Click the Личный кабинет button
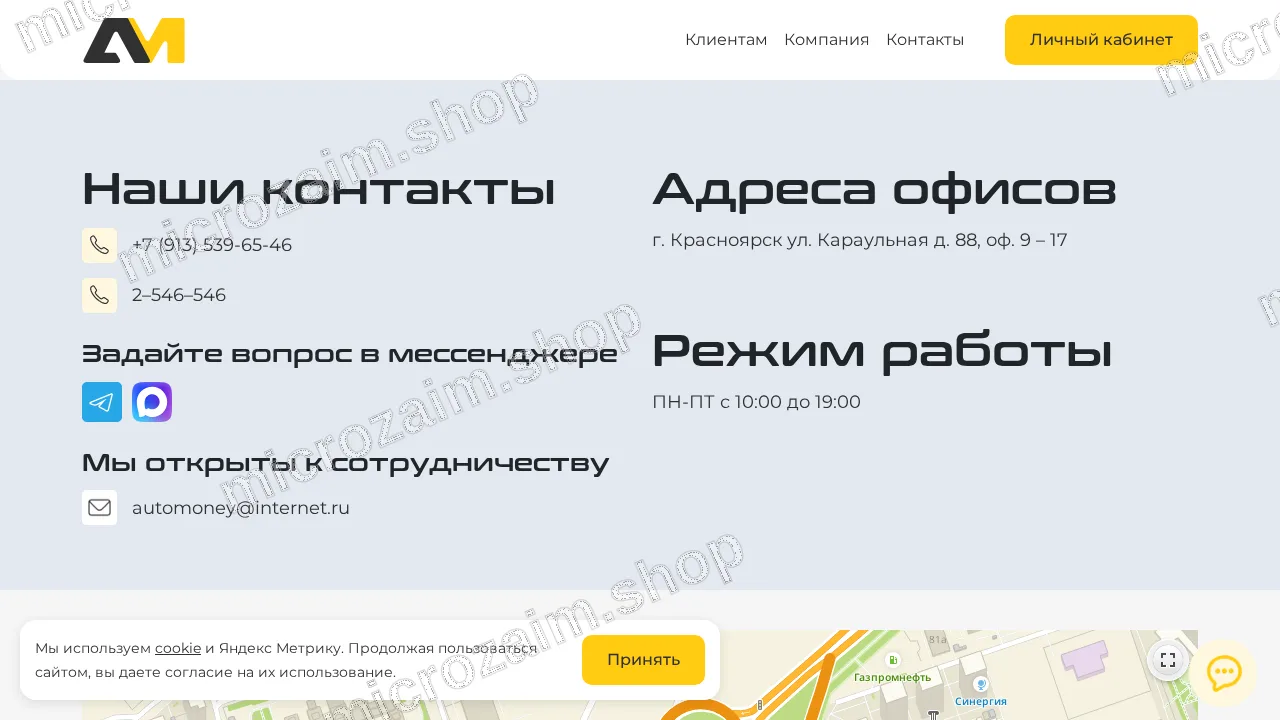 point(1101,40)
